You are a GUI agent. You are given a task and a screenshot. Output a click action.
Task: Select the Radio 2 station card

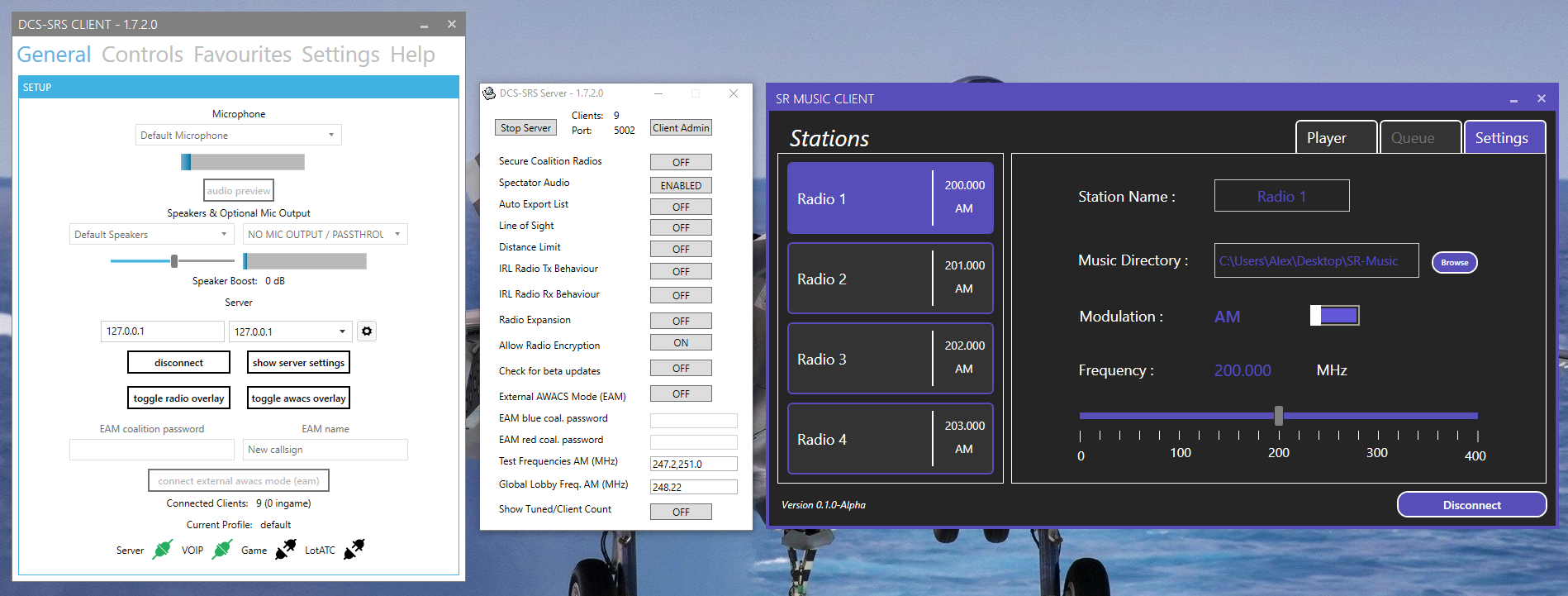click(890, 278)
